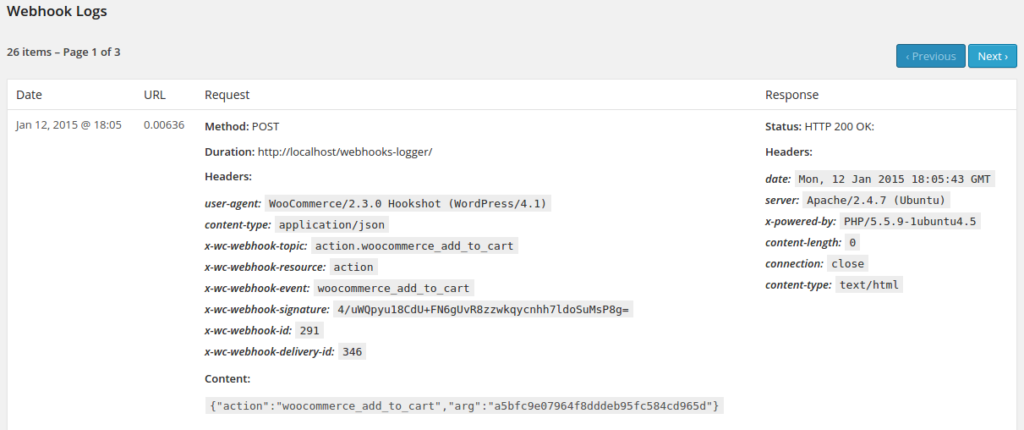
Task: Click the Previous page button
Action: coord(931,56)
